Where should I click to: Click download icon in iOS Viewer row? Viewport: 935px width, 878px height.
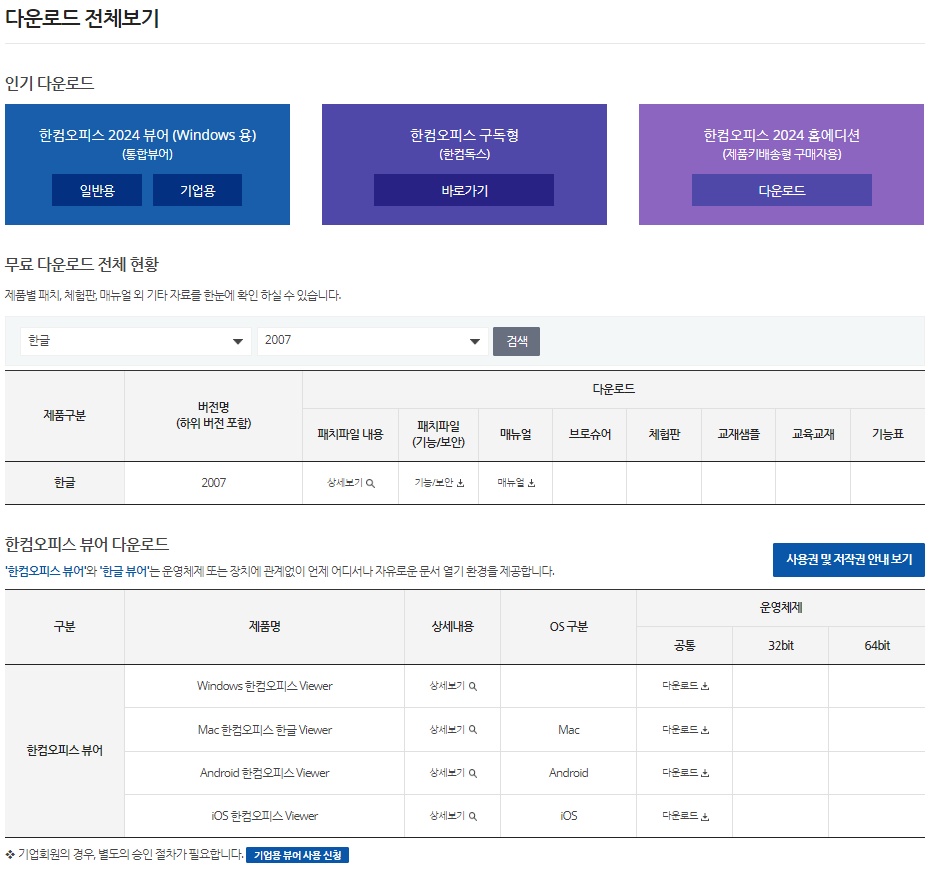point(705,817)
